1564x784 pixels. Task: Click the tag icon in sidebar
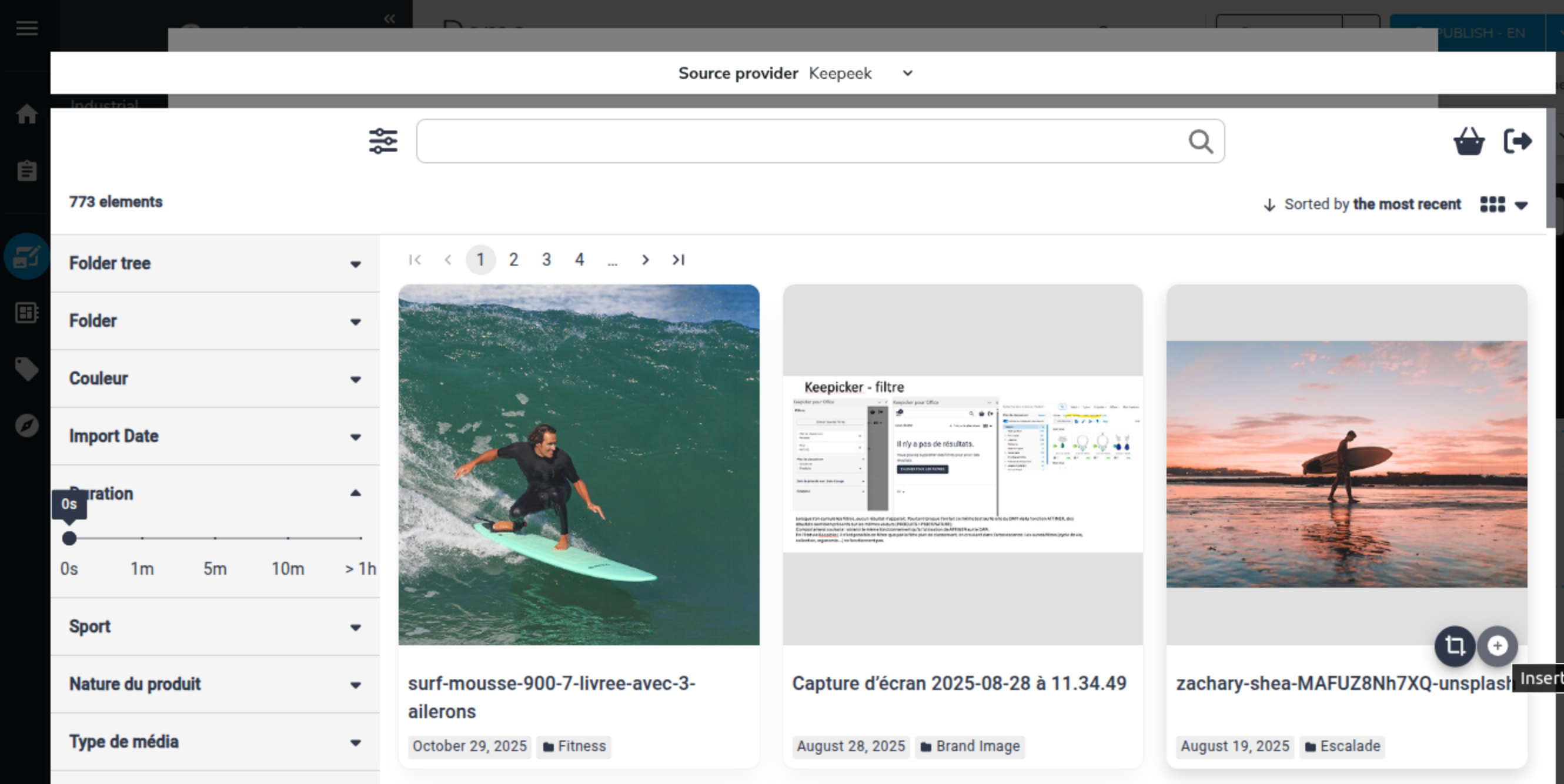click(x=26, y=368)
